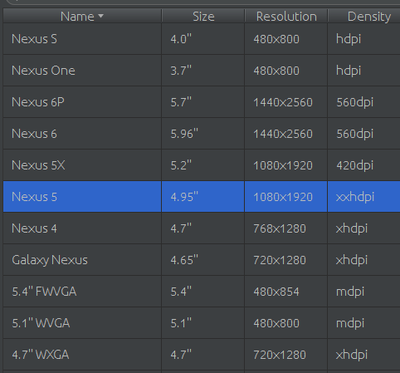The width and height of the screenshot is (400, 373).
Task: Sort devices by the Name column header
Action: pyautogui.click(x=82, y=16)
